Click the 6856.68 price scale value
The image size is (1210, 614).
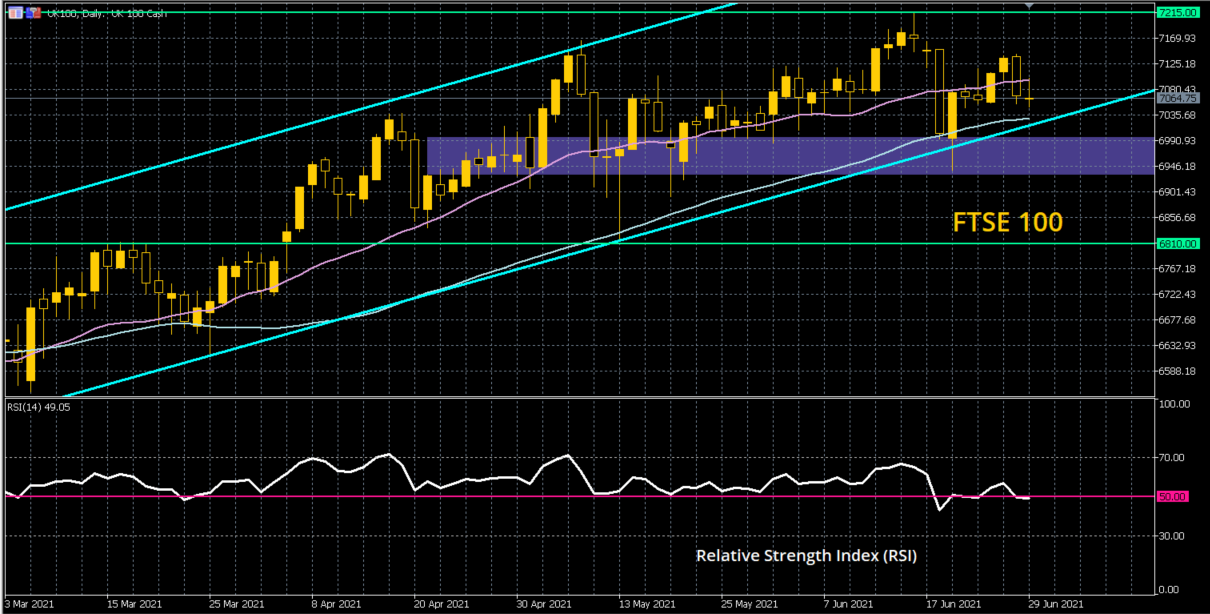(x=1177, y=218)
